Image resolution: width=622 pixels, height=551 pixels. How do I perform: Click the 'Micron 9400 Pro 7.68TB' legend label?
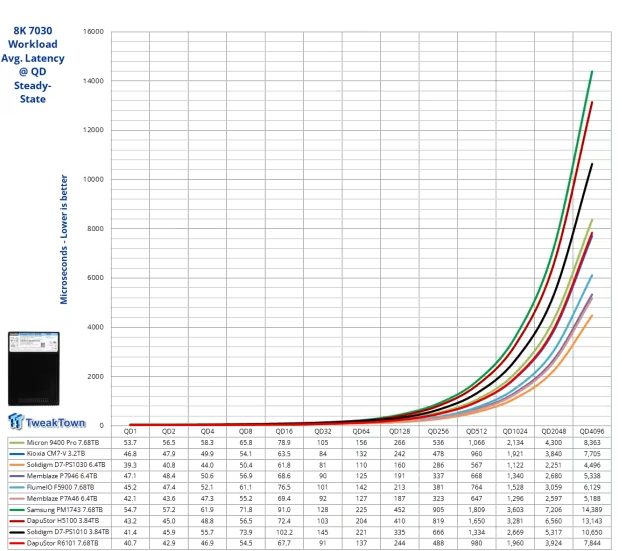point(63,443)
